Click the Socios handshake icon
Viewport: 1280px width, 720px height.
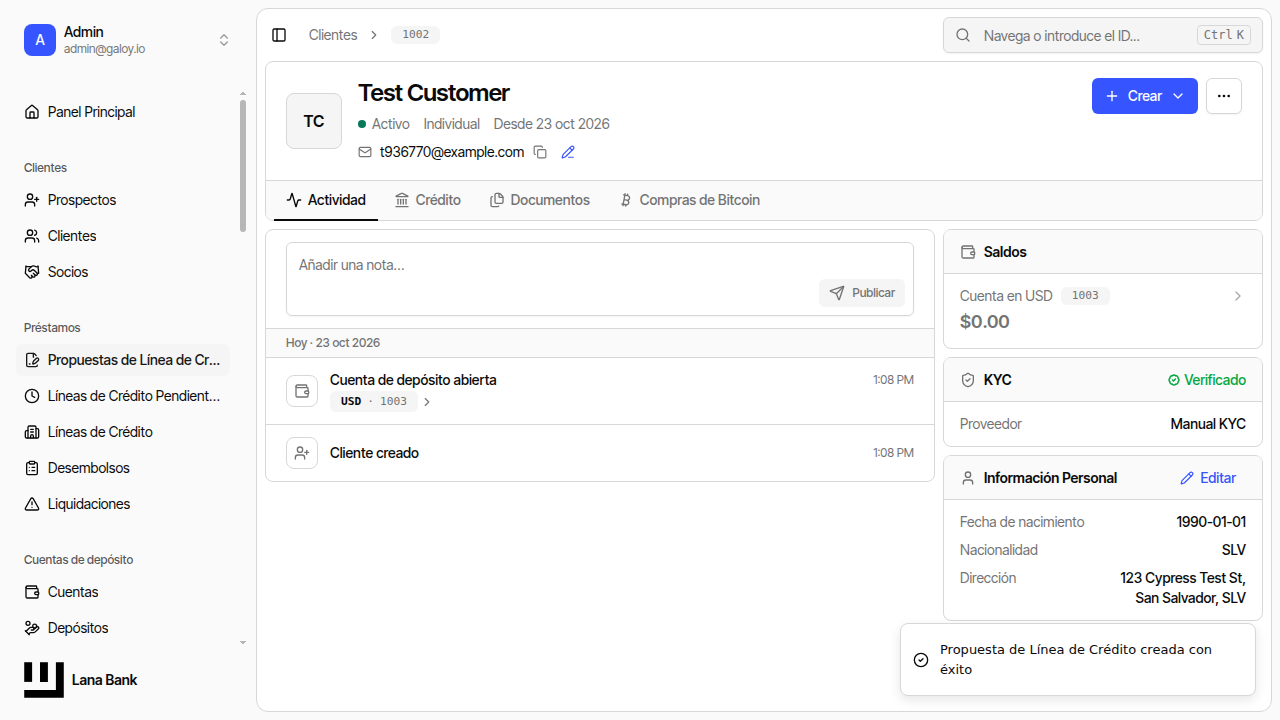(32, 272)
